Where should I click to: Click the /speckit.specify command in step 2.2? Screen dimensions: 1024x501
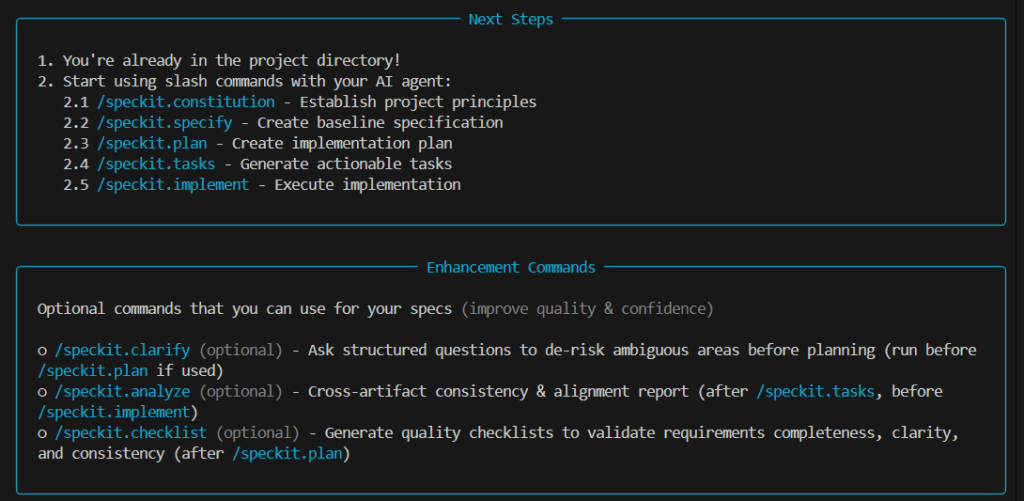click(165, 123)
